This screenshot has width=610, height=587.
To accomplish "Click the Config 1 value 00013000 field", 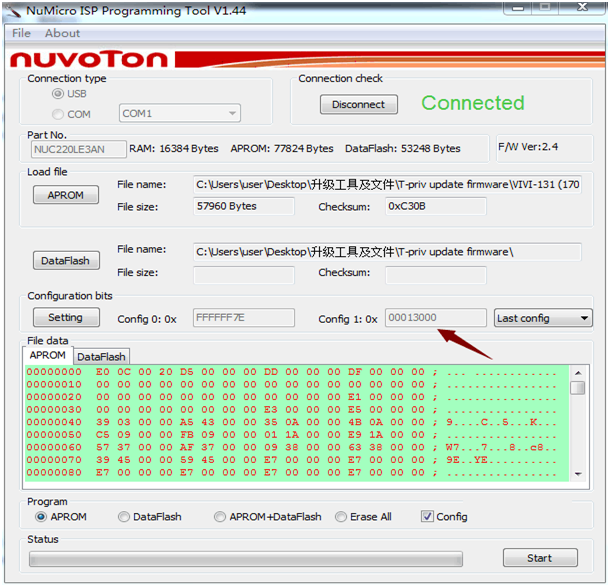I will click(436, 318).
